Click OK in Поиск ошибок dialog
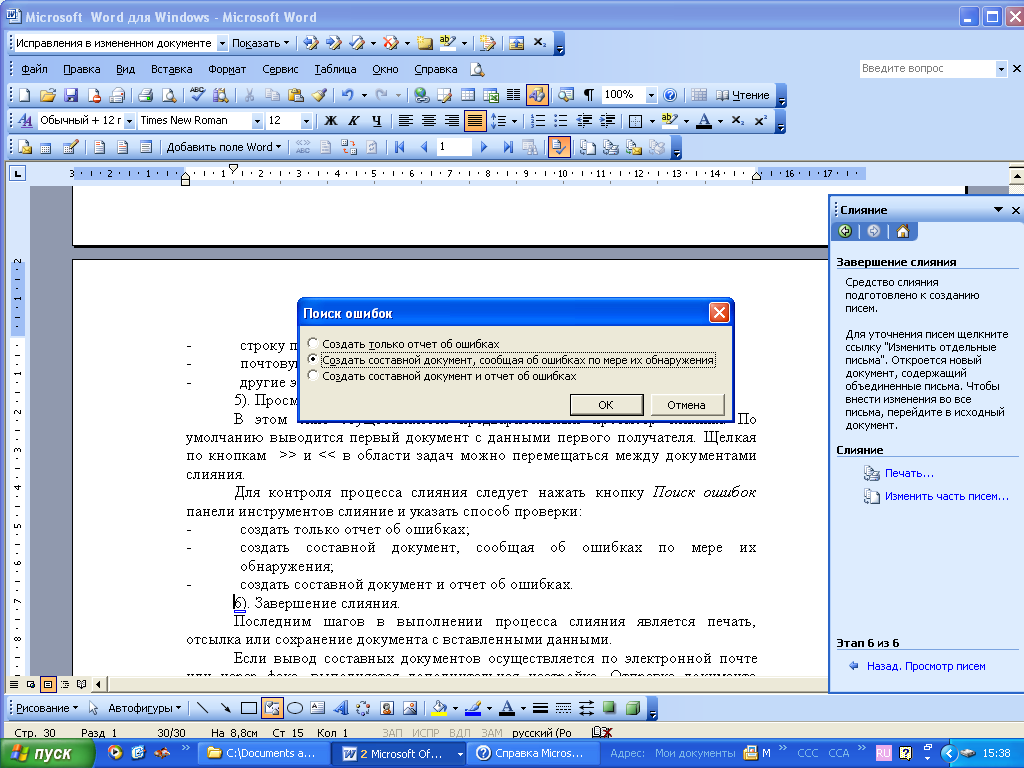 (606, 405)
